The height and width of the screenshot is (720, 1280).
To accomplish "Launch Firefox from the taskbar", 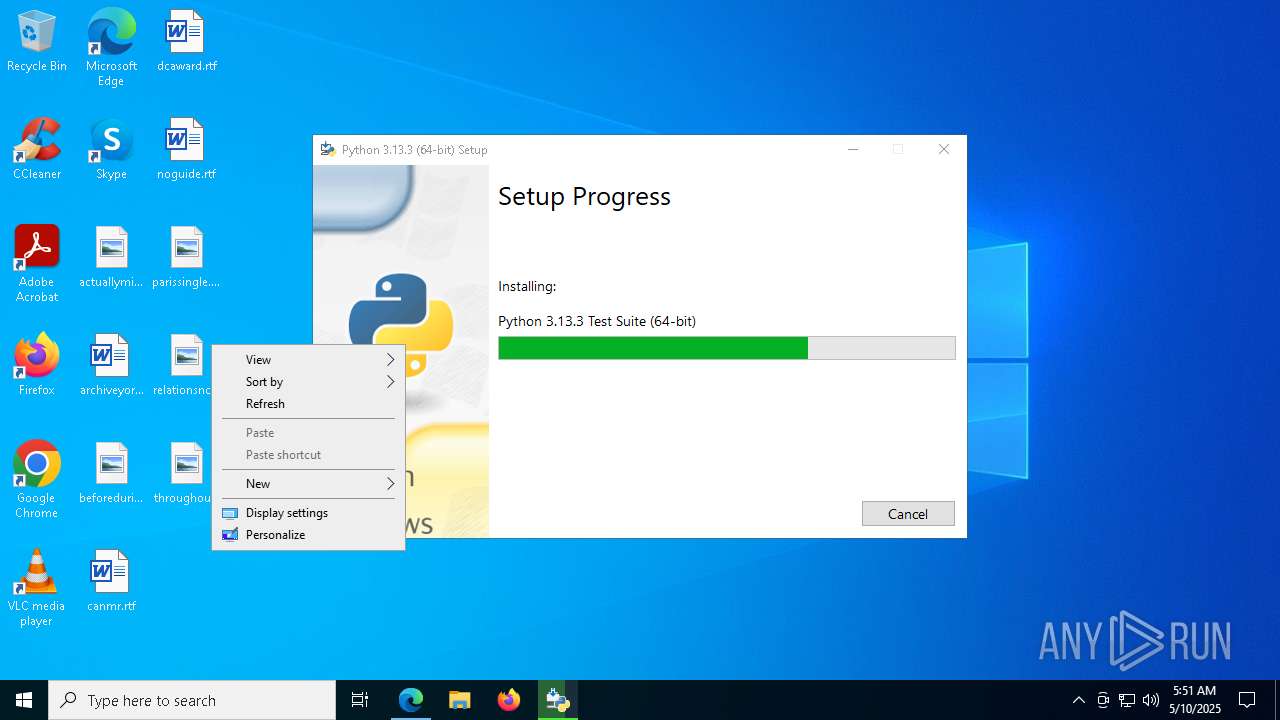I will 509,700.
